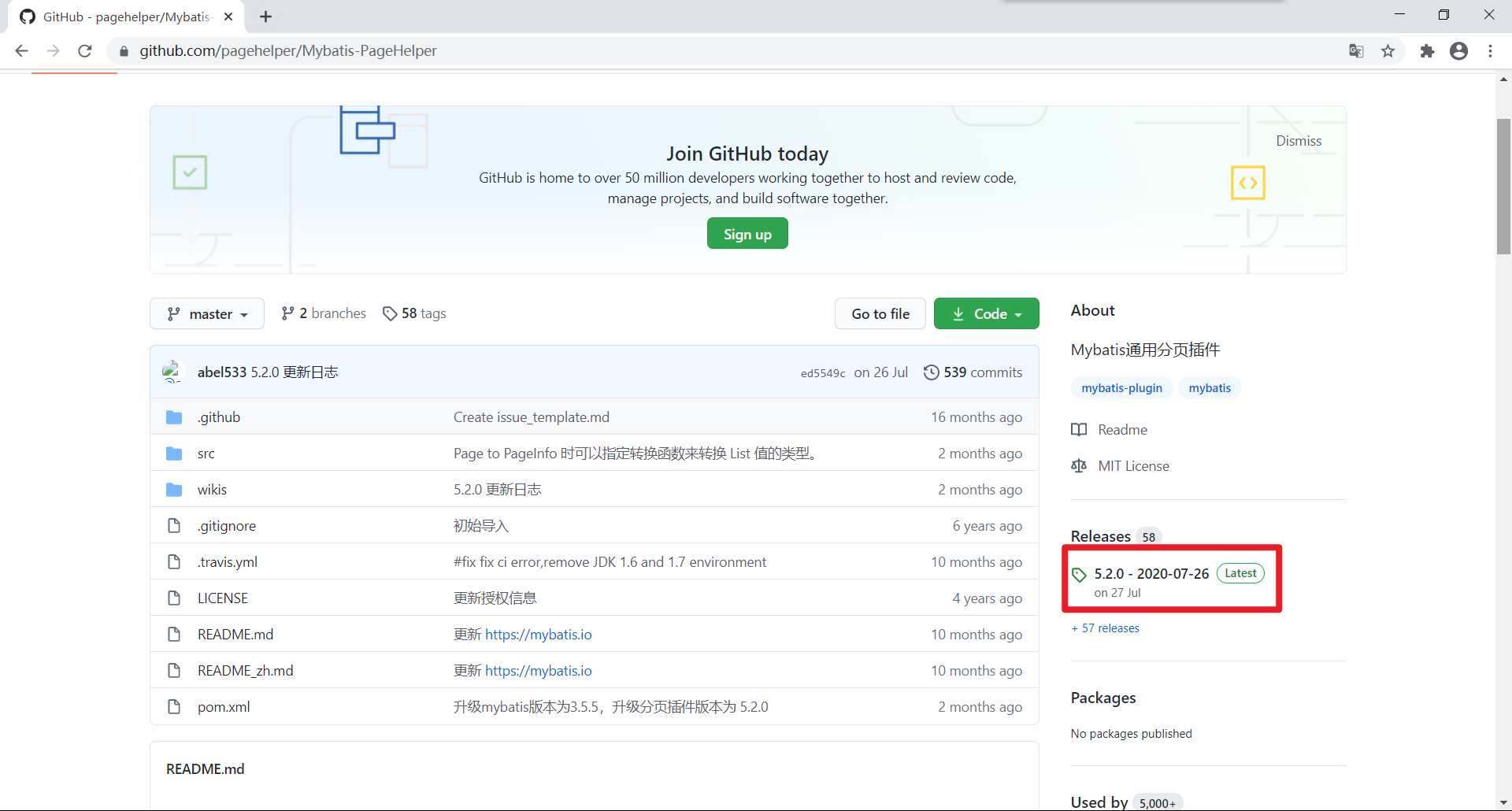Click the green Sign up button
Viewport: 1512px width, 811px height.
[747, 234]
